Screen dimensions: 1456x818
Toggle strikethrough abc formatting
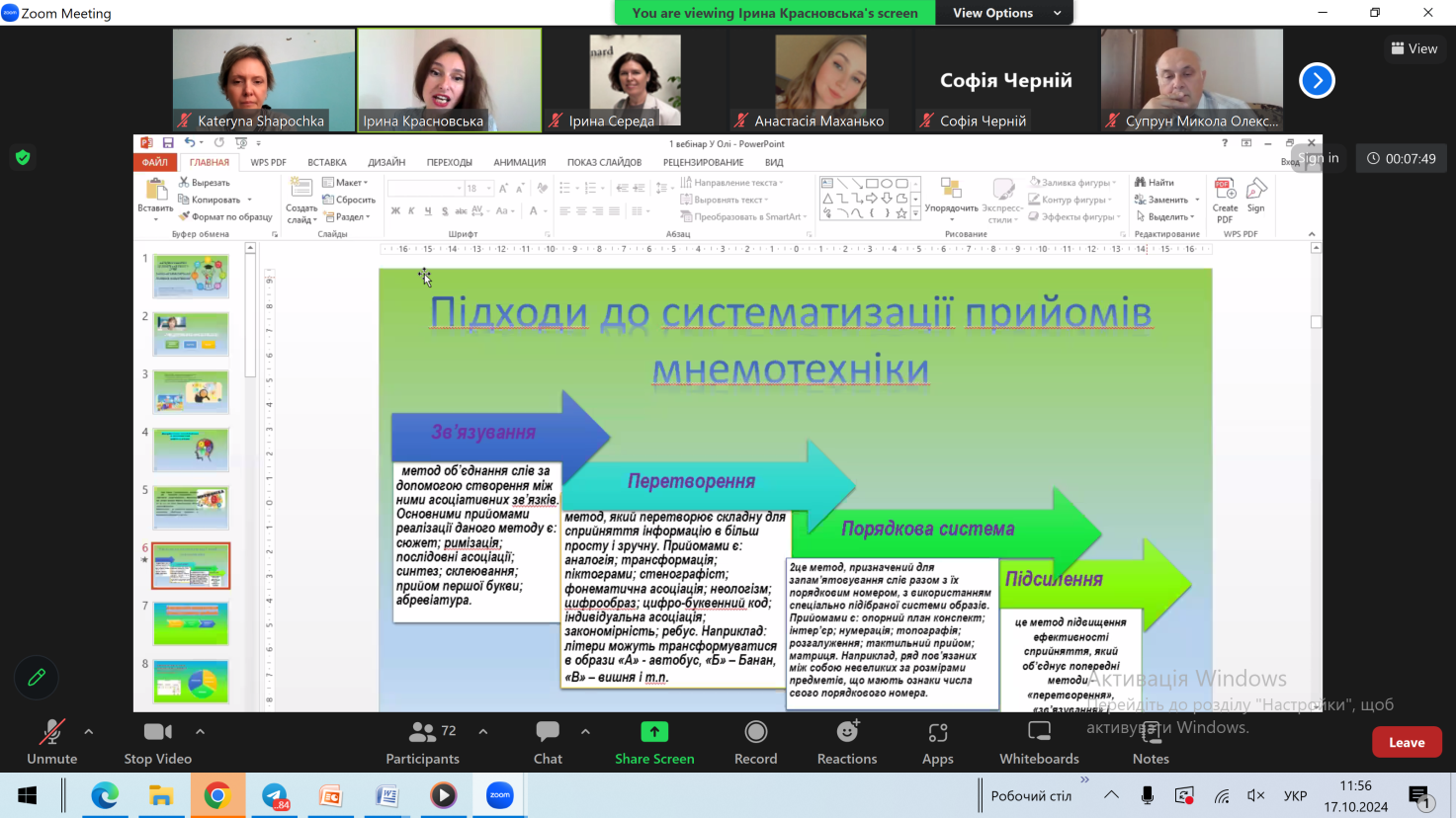461,211
